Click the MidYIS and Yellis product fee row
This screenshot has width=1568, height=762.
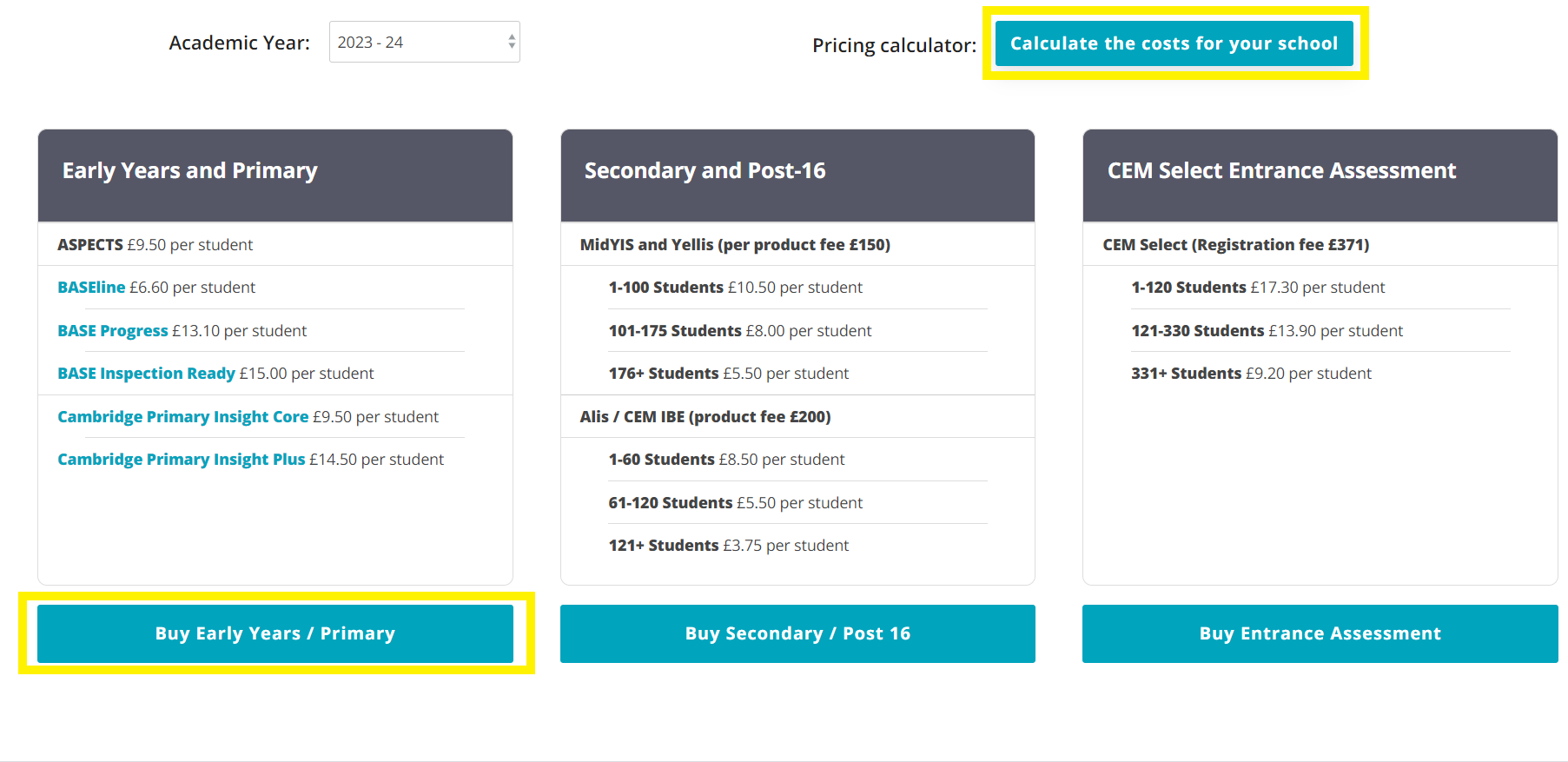coord(735,245)
